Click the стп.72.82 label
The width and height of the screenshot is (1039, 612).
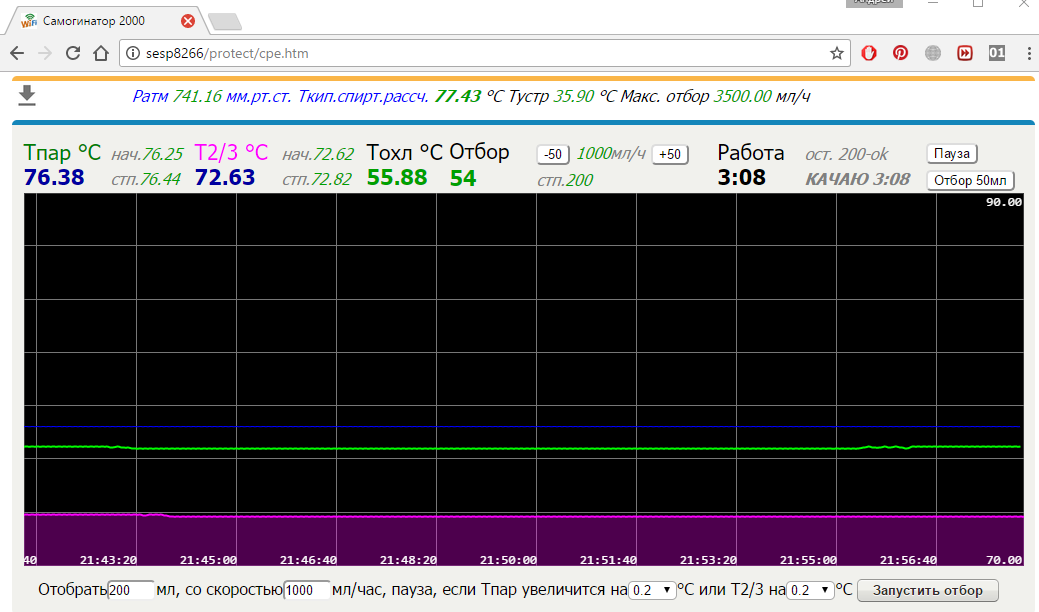(317, 179)
